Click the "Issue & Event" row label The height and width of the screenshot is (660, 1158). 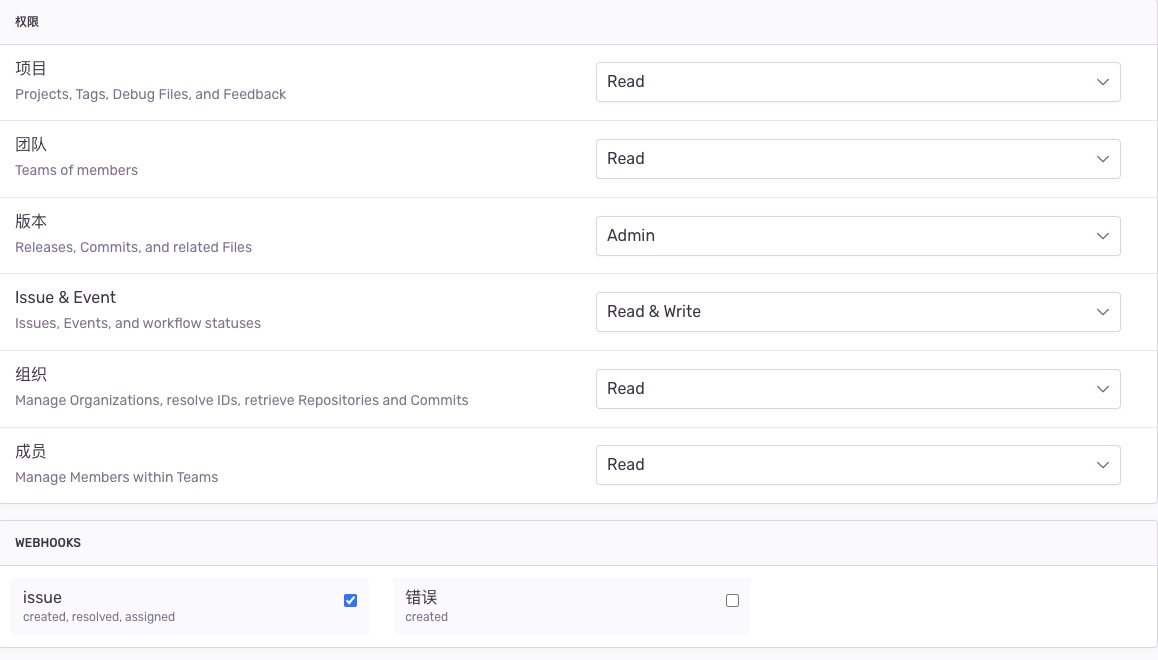[x=65, y=298]
